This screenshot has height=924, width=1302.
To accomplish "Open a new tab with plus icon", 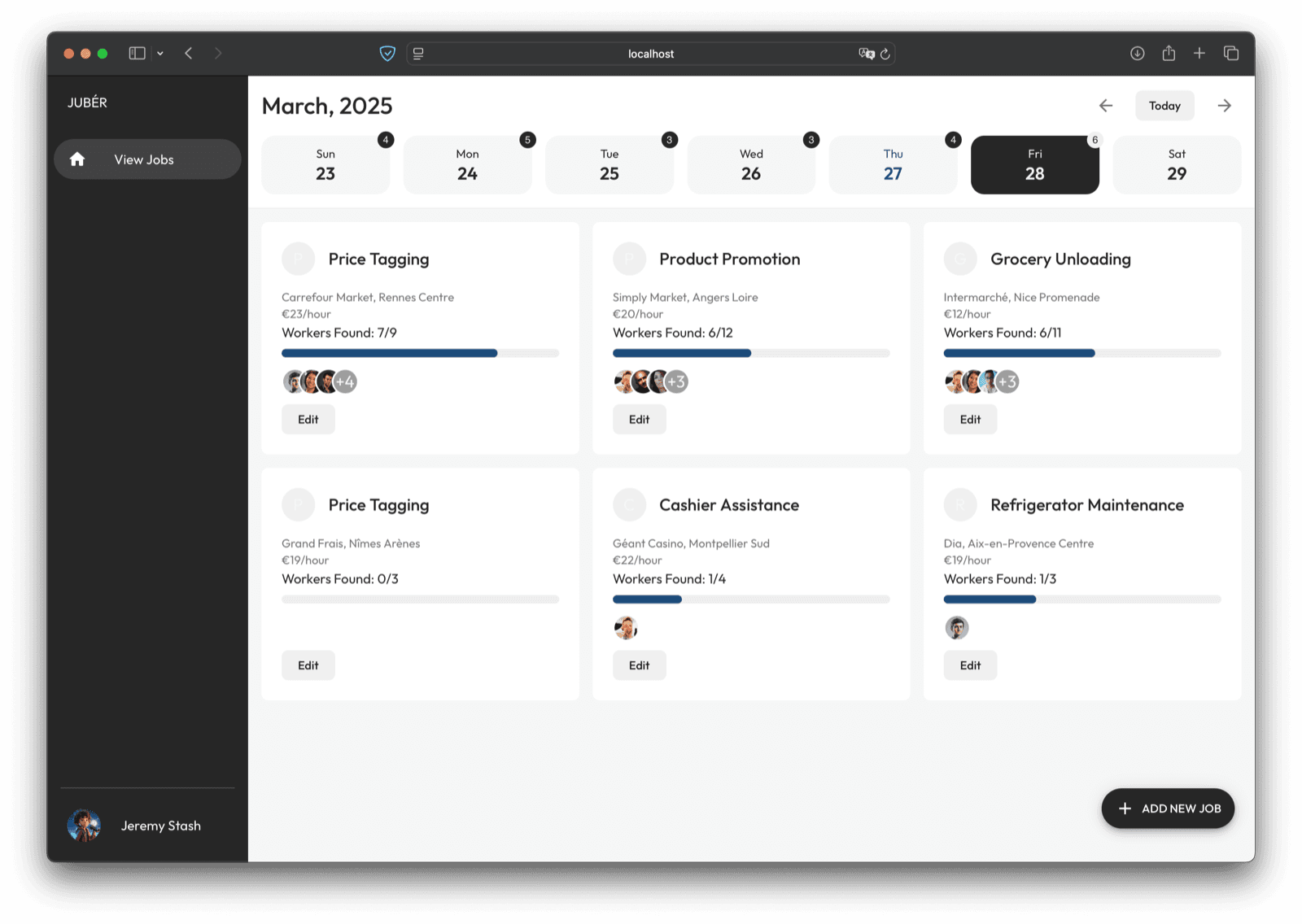I will pyautogui.click(x=1199, y=54).
